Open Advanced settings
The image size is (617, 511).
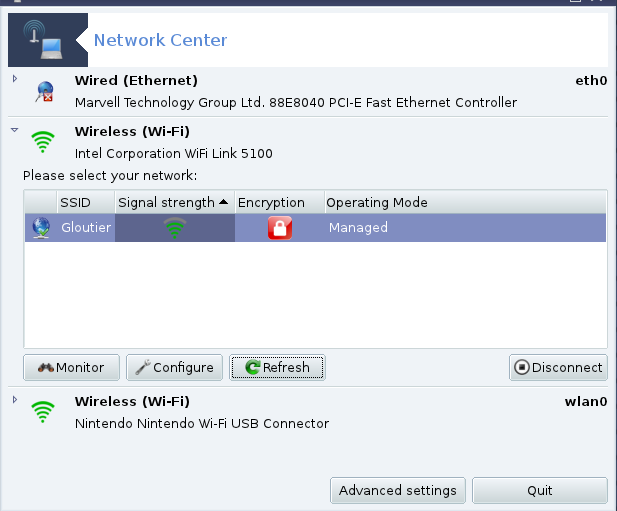[398, 491]
